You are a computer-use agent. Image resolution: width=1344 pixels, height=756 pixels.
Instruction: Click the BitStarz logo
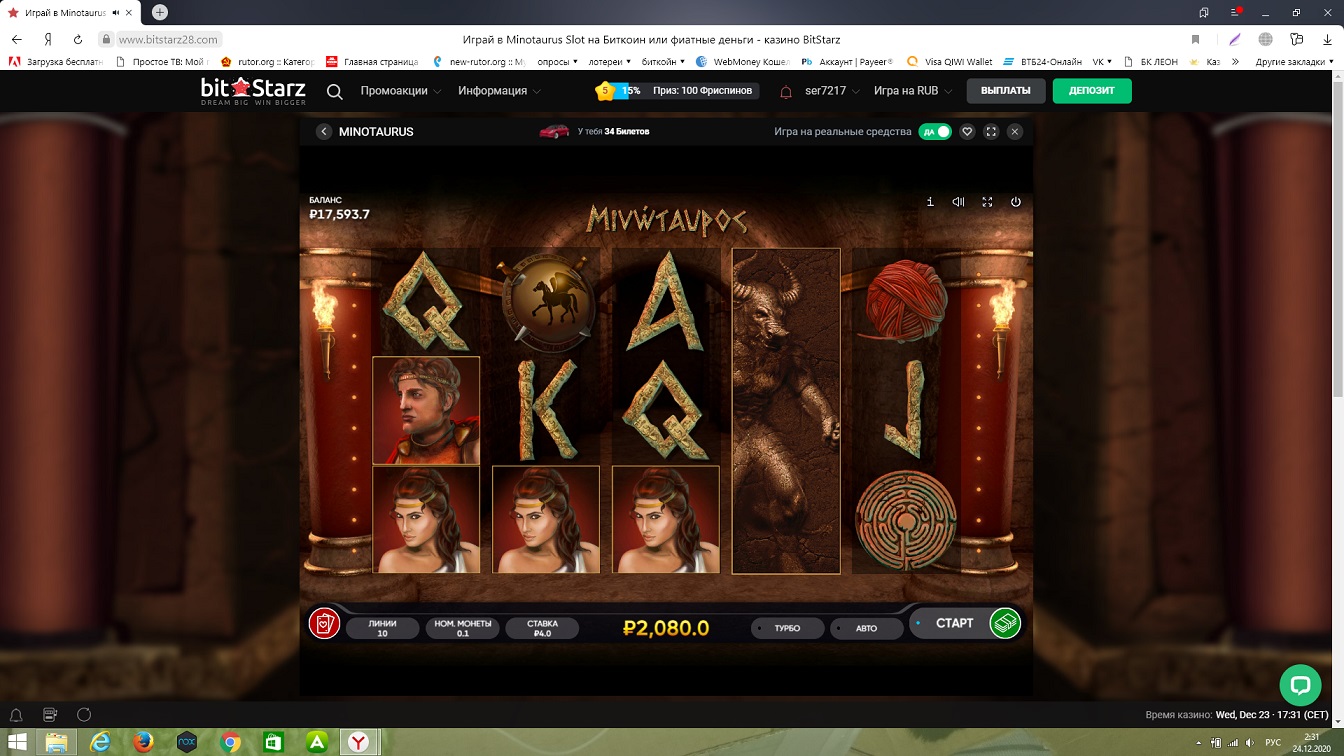point(253,91)
